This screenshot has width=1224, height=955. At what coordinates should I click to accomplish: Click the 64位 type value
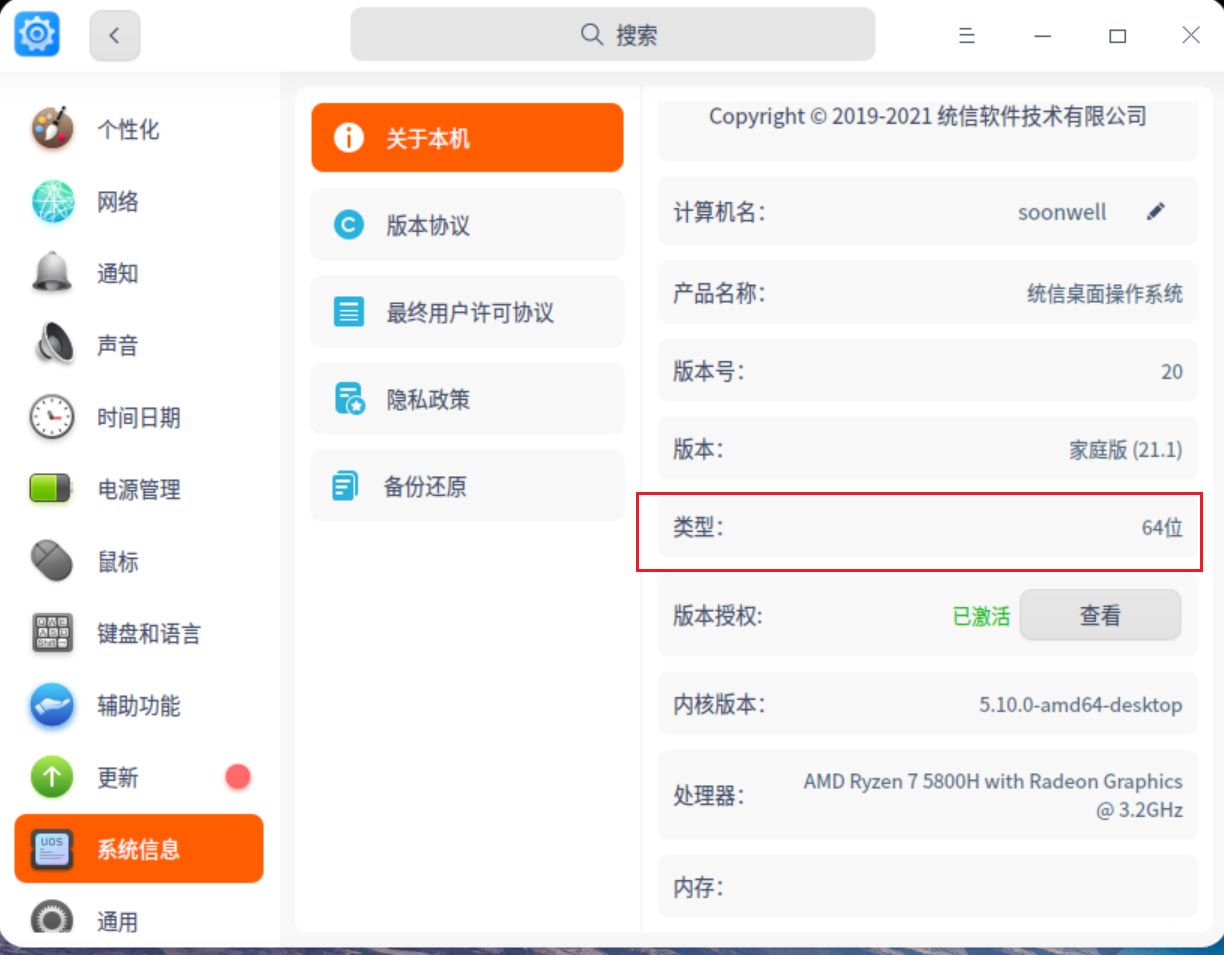coord(1162,527)
